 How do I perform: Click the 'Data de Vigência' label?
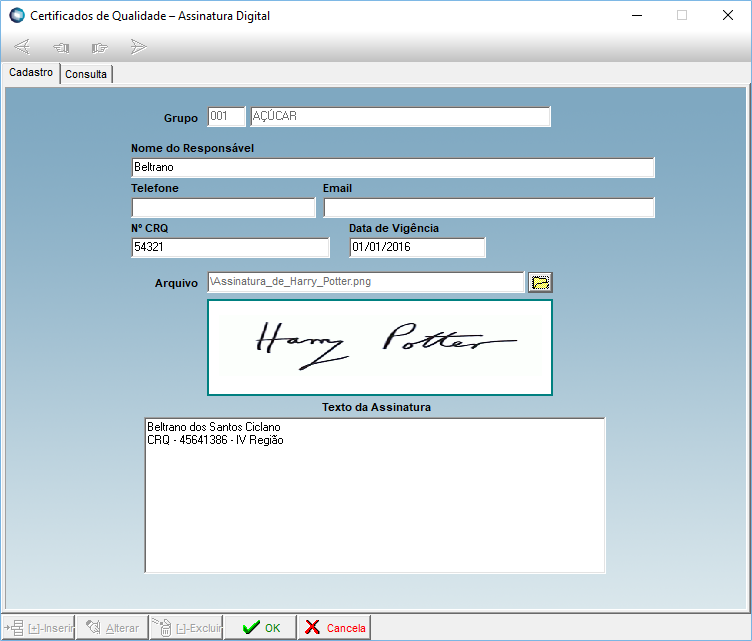click(x=394, y=228)
